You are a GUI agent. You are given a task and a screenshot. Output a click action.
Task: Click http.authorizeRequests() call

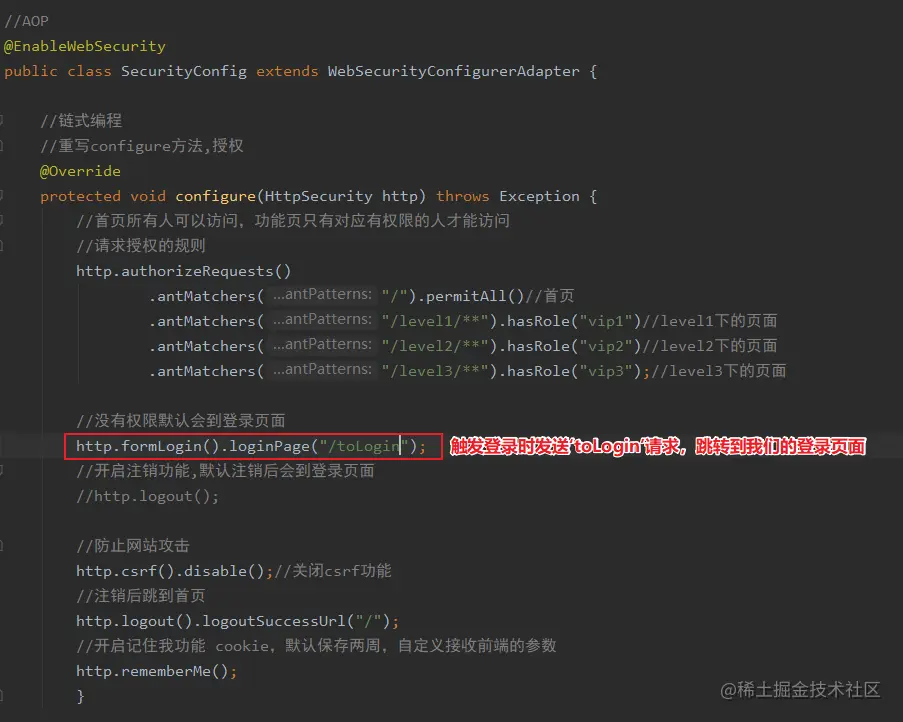184,271
